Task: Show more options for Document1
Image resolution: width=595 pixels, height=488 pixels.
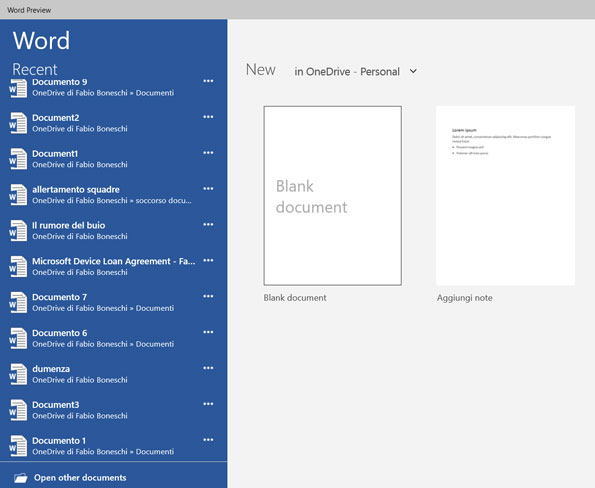Action: pos(208,153)
